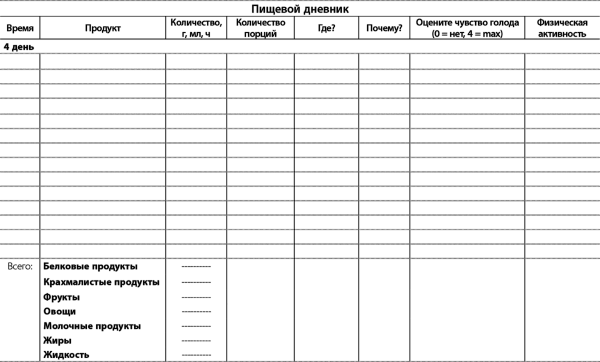Screen dimensions: 600x362
Task: Click the 'Всего:' summary label
Action: [20, 266]
